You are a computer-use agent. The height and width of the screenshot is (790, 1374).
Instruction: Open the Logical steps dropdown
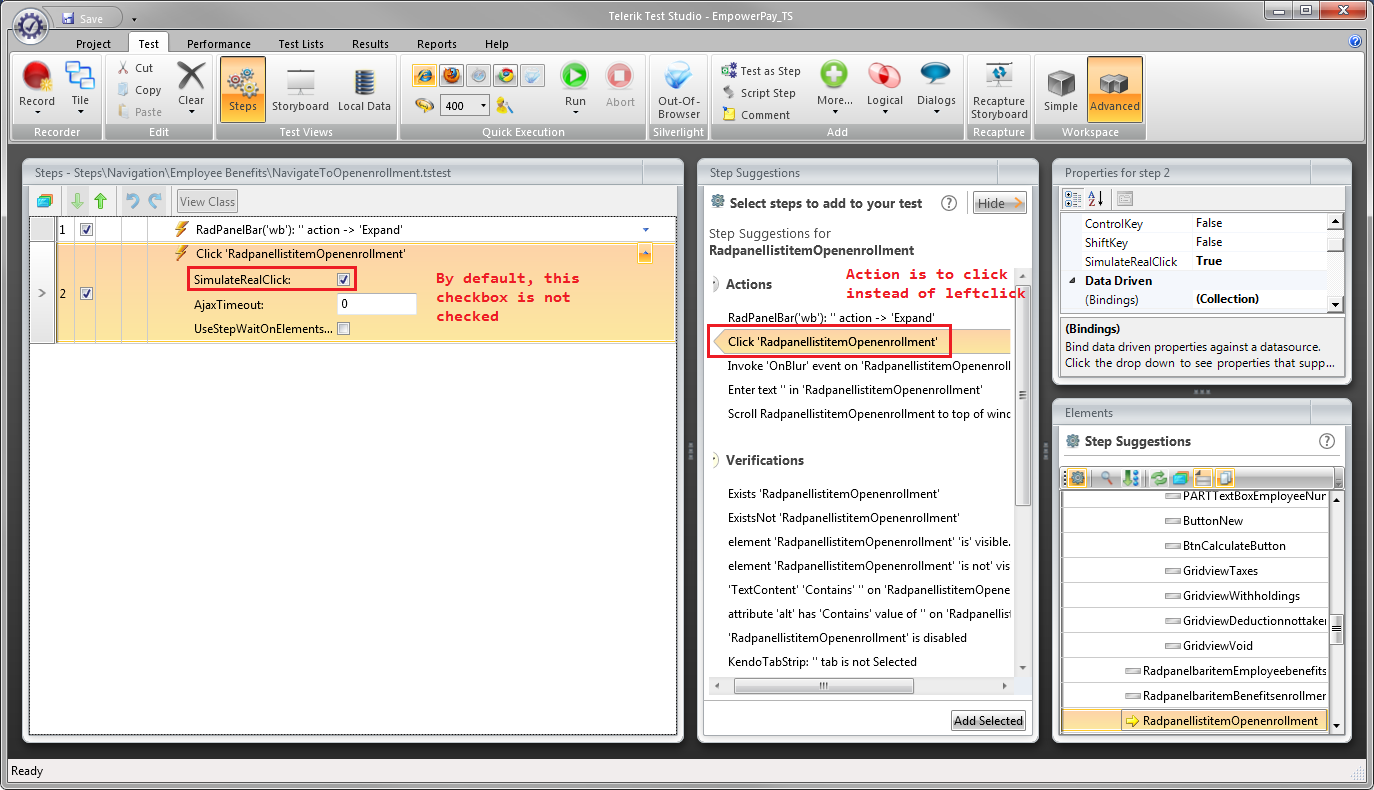[x=885, y=112]
